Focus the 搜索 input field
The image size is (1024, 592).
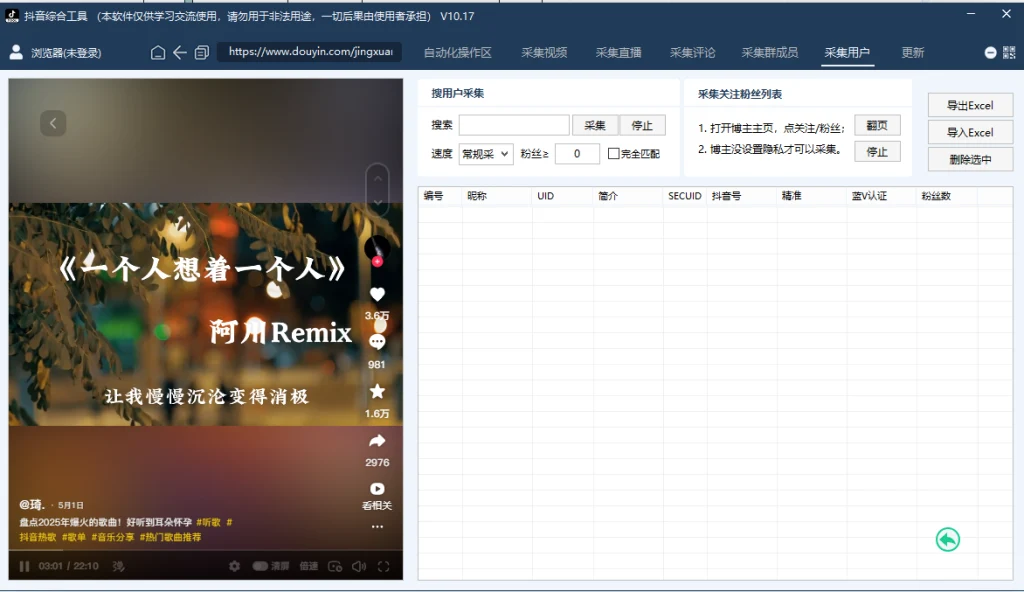[x=514, y=125]
